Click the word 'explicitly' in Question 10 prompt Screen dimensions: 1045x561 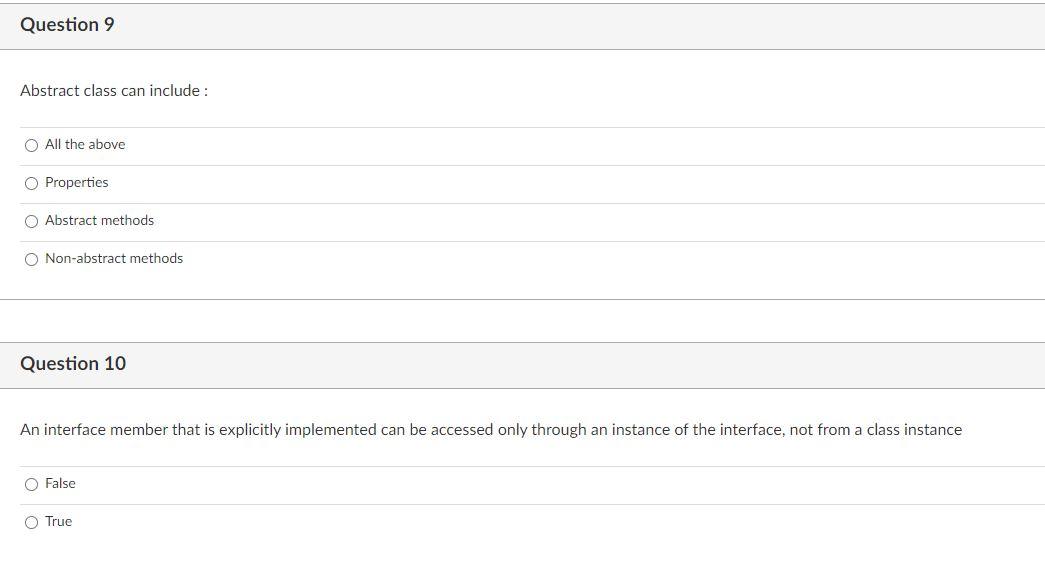(250, 430)
